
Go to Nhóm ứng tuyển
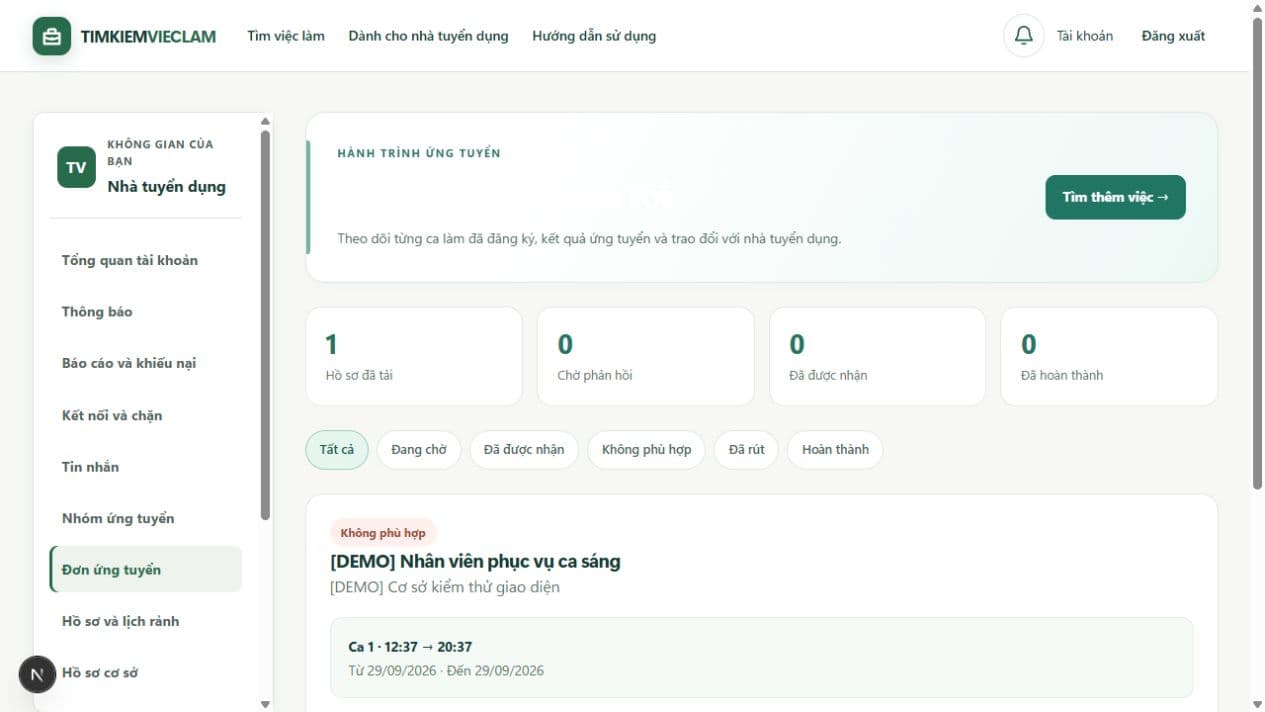click(146, 518)
